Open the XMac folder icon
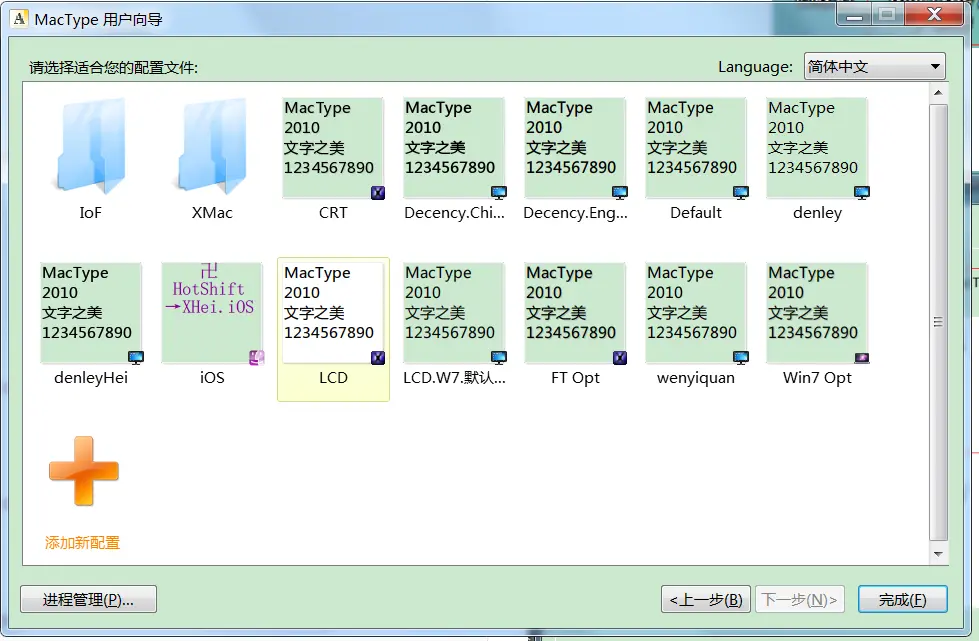The height and width of the screenshot is (641, 979). [212, 145]
